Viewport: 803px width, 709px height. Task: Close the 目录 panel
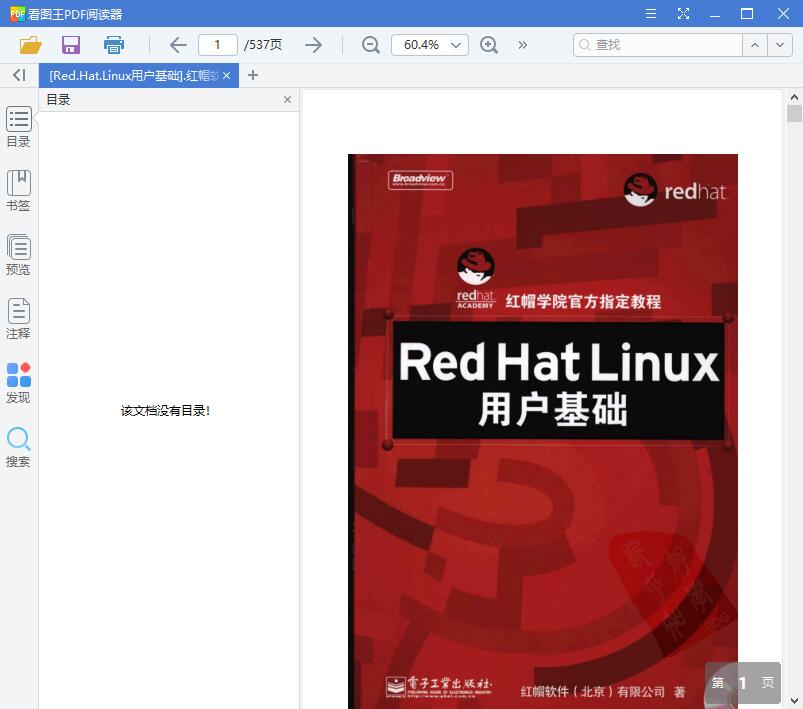coord(287,99)
